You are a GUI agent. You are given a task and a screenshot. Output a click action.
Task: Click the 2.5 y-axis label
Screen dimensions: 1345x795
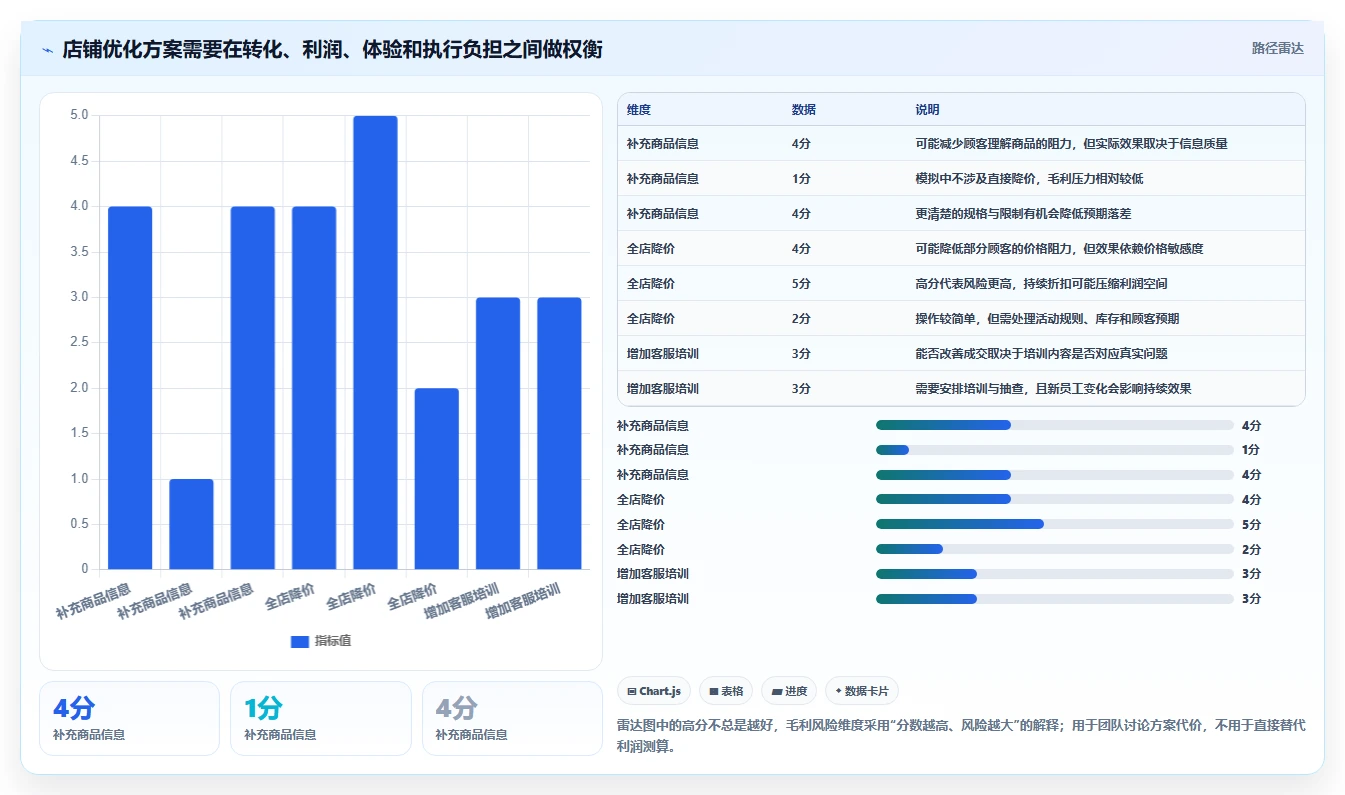click(x=79, y=342)
